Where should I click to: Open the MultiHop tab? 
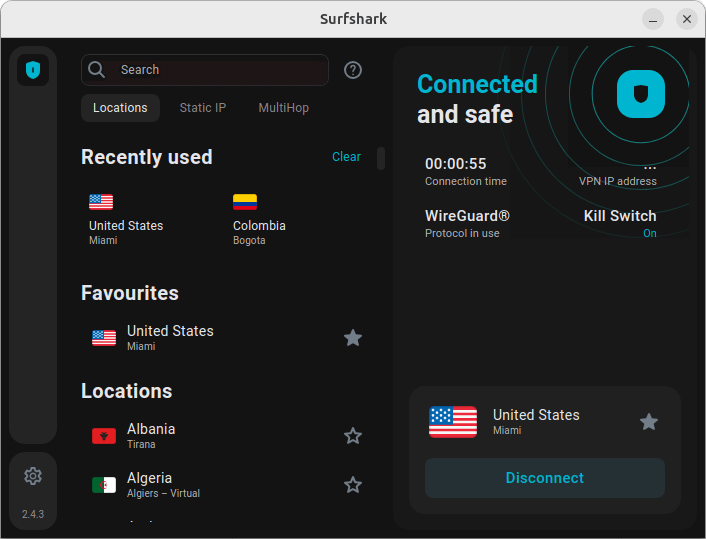284,108
